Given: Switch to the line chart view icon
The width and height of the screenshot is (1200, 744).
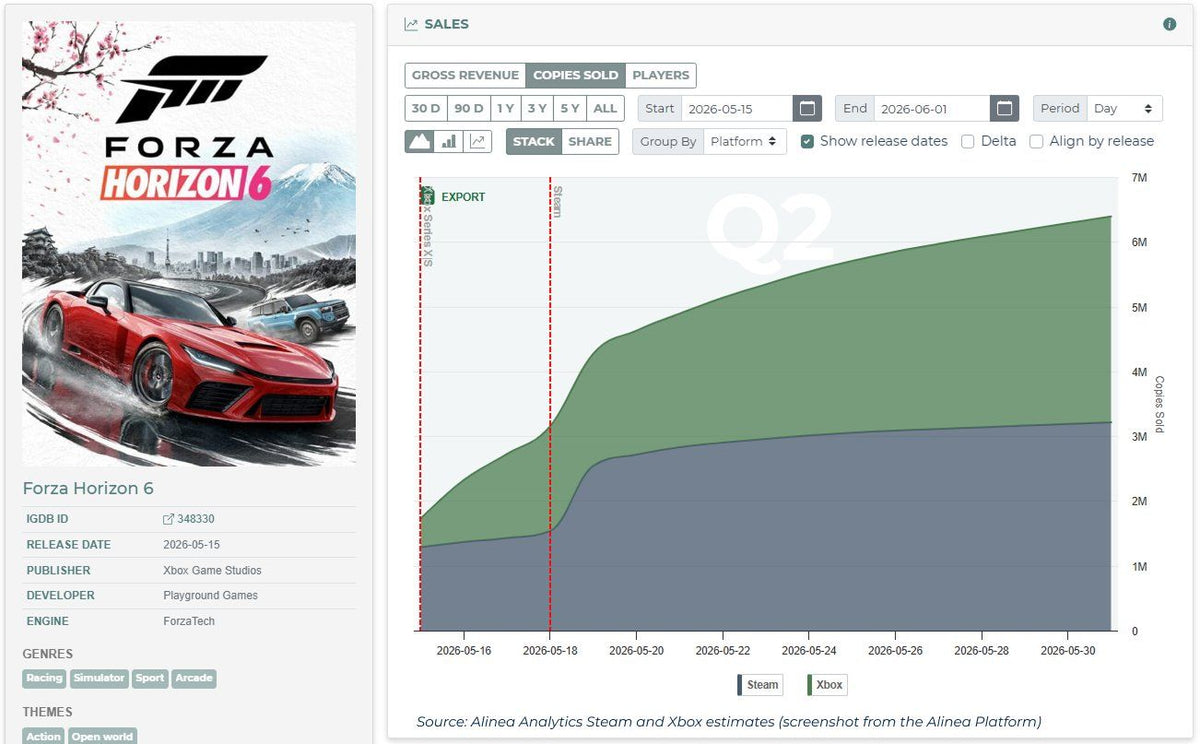Looking at the screenshot, I should [478, 141].
